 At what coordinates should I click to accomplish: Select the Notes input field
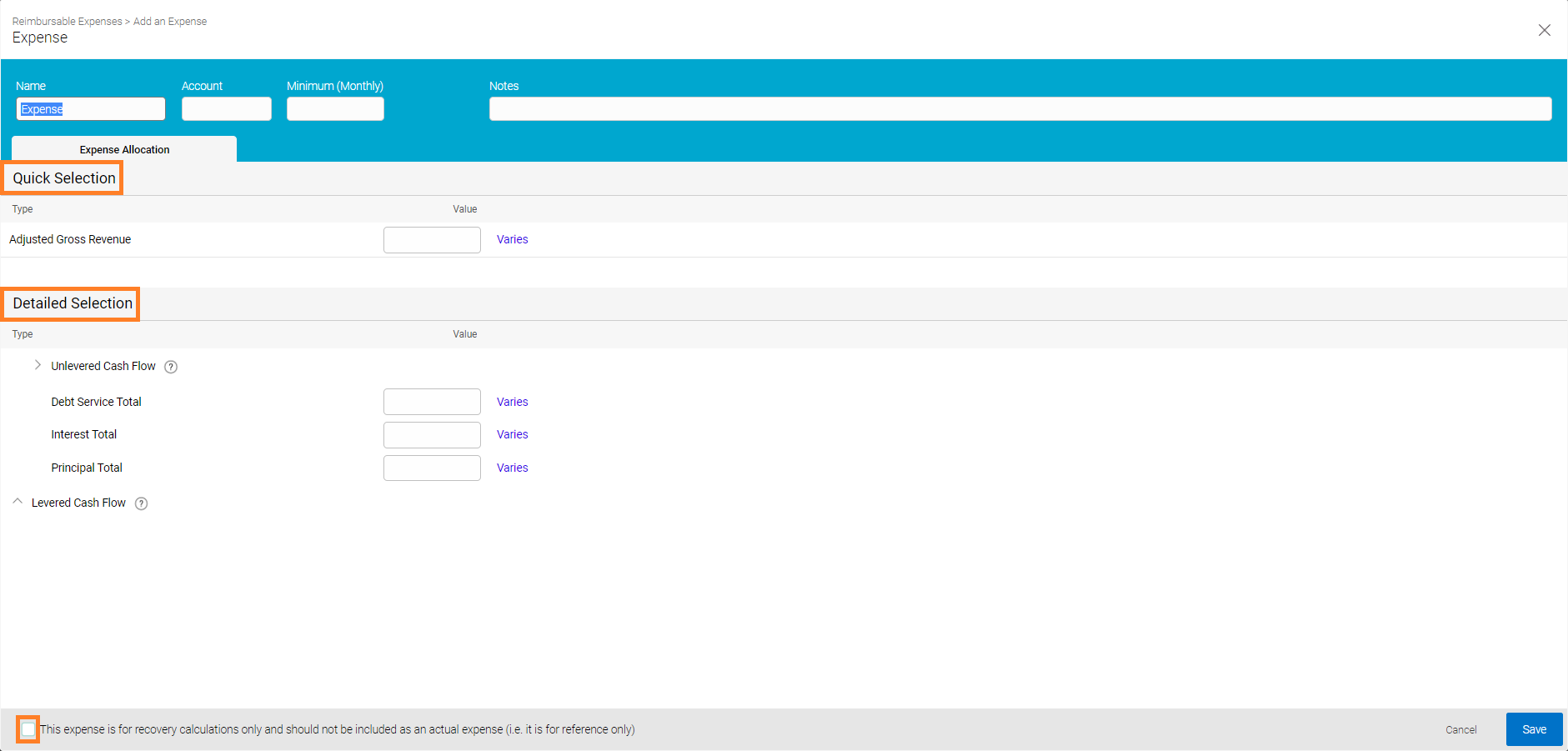[x=1019, y=108]
